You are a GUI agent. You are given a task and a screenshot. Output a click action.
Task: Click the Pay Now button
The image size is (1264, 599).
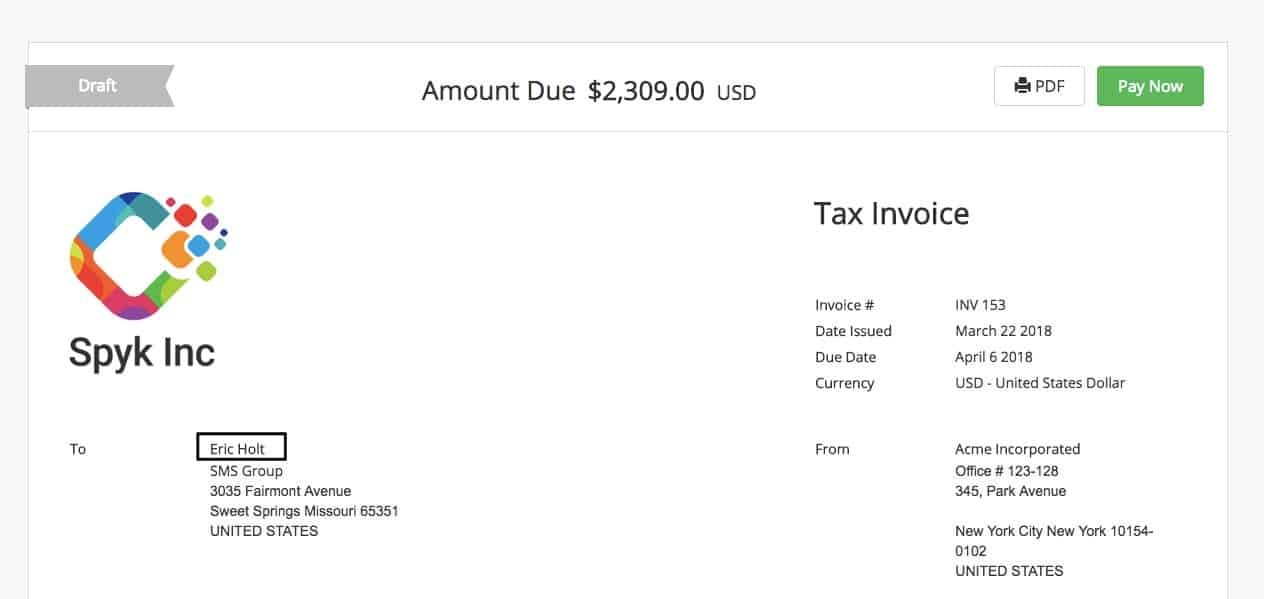[1150, 86]
